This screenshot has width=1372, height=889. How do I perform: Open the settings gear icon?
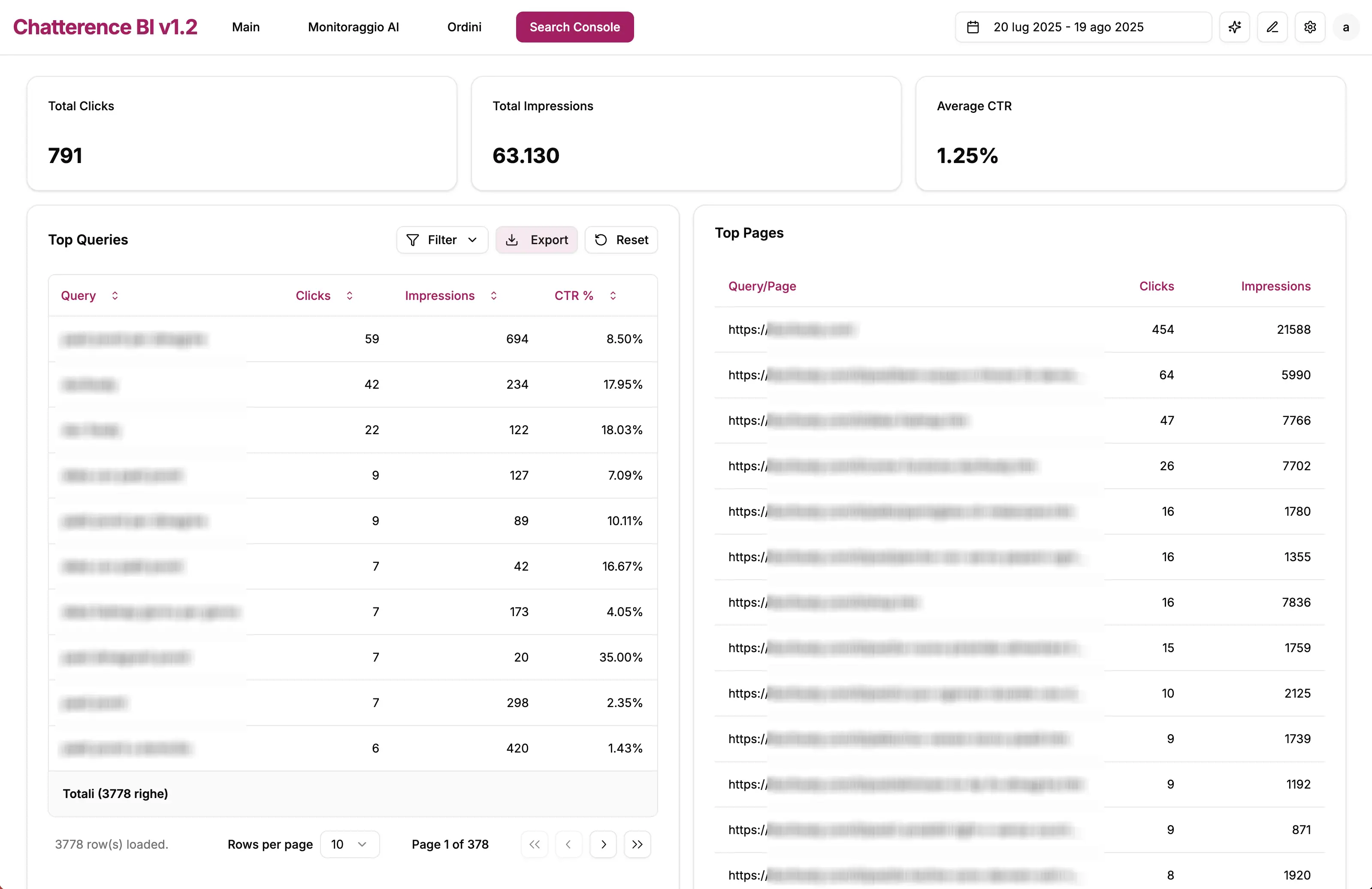[1310, 27]
